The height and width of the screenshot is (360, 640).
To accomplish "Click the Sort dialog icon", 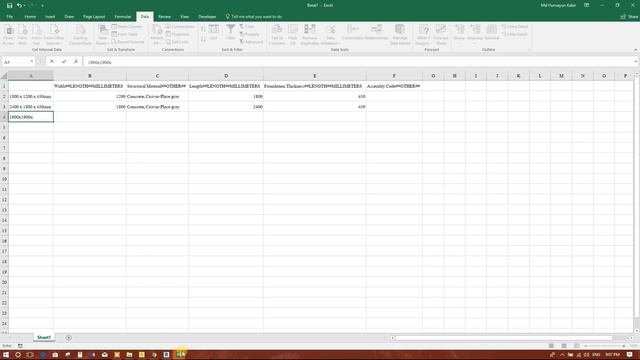I will (214, 32).
